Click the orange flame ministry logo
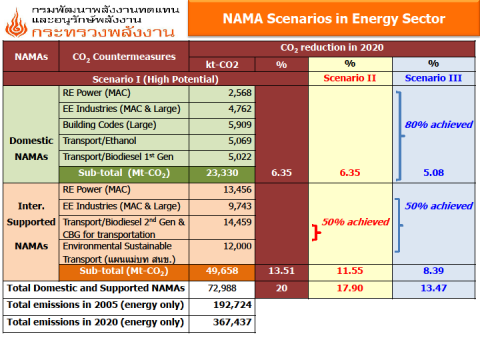The width and height of the screenshot is (480, 360). click(16, 23)
